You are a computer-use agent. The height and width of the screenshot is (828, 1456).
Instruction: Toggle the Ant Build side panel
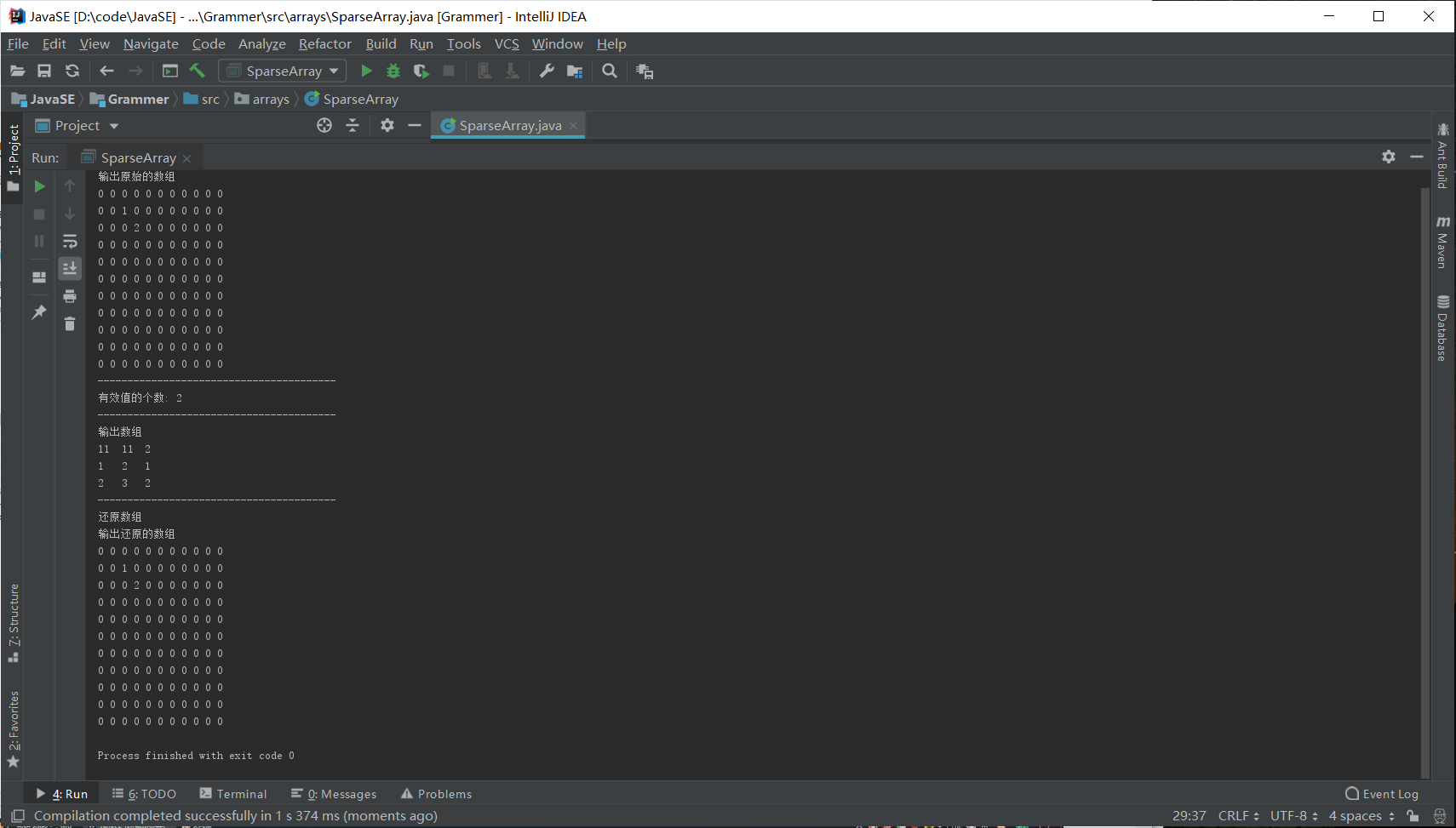click(x=1442, y=156)
